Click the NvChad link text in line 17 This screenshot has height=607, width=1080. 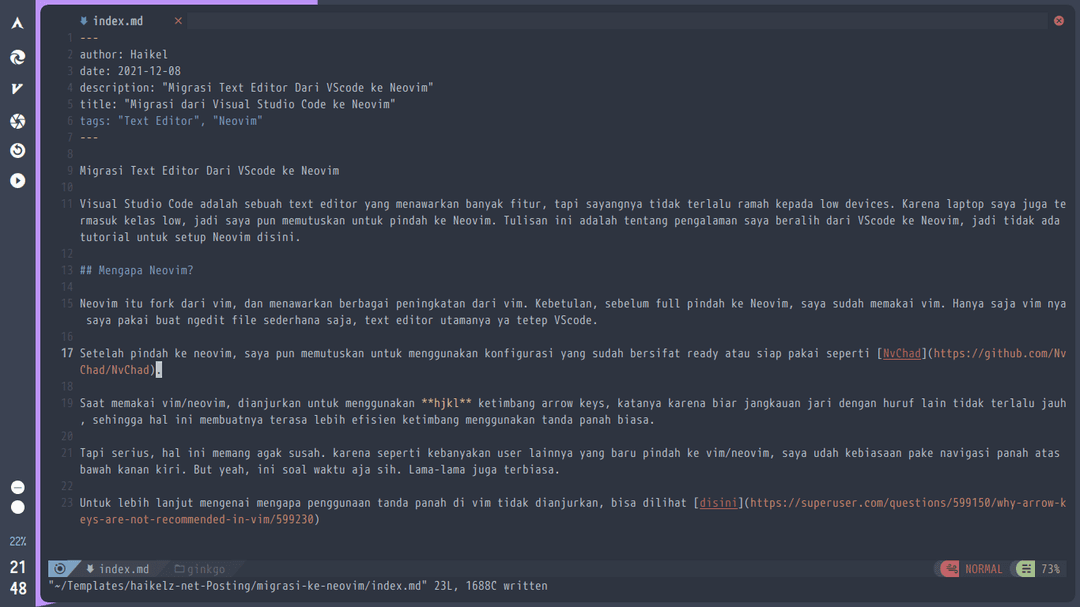[902, 353]
